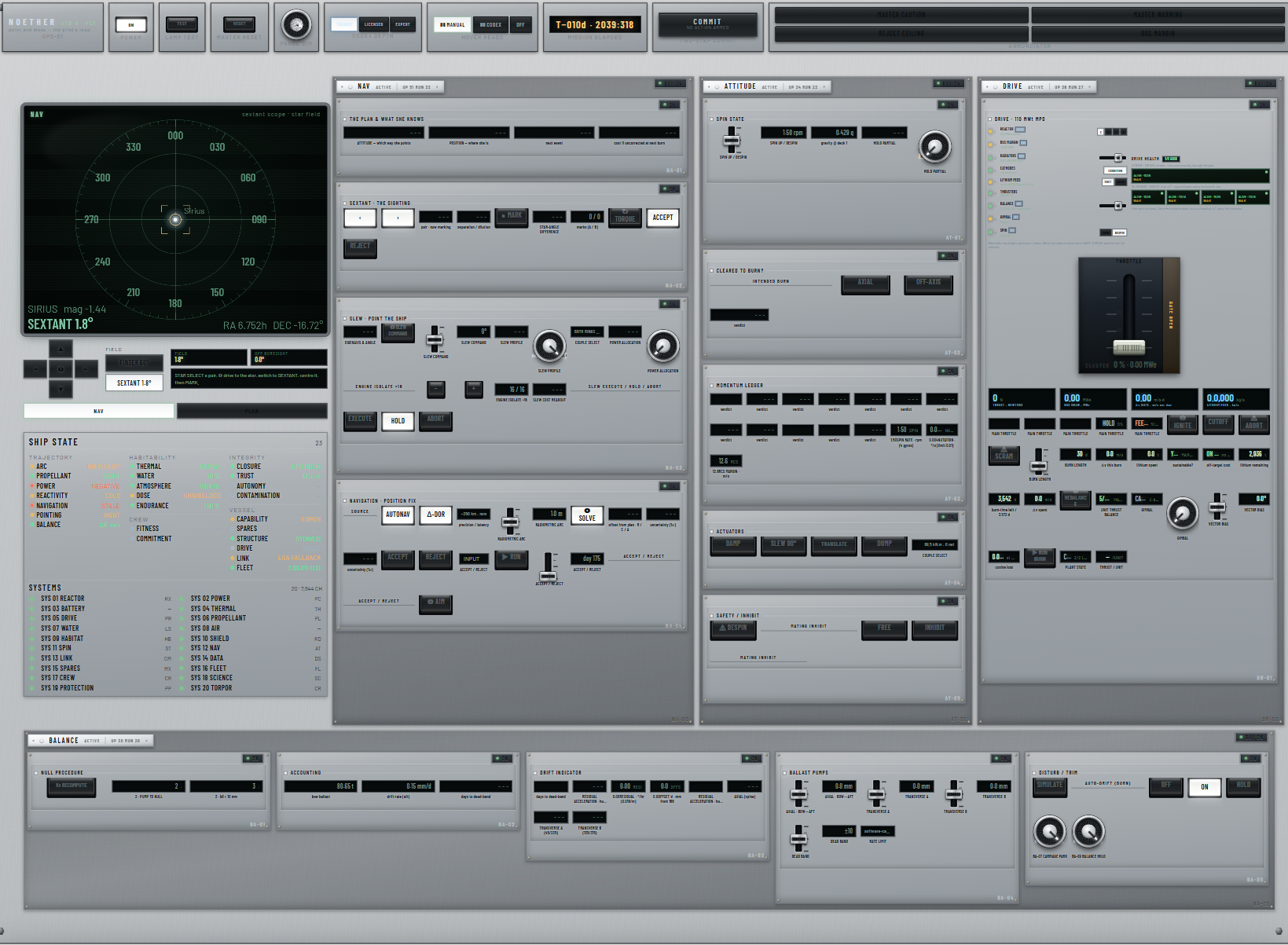The height and width of the screenshot is (945, 1288).
Task: Click the Sirius star in scope
Action: (175, 220)
